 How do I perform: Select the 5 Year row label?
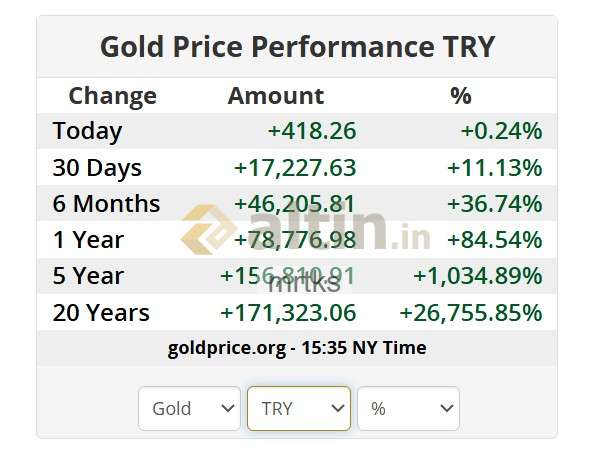click(x=88, y=276)
